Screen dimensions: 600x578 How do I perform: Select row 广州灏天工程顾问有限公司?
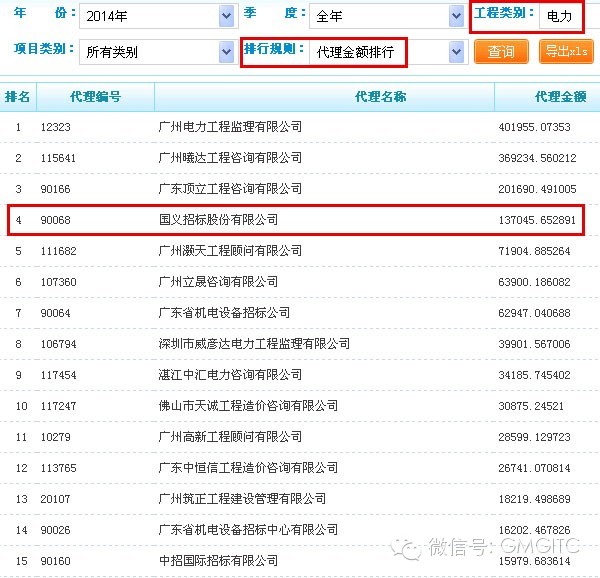(300, 251)
